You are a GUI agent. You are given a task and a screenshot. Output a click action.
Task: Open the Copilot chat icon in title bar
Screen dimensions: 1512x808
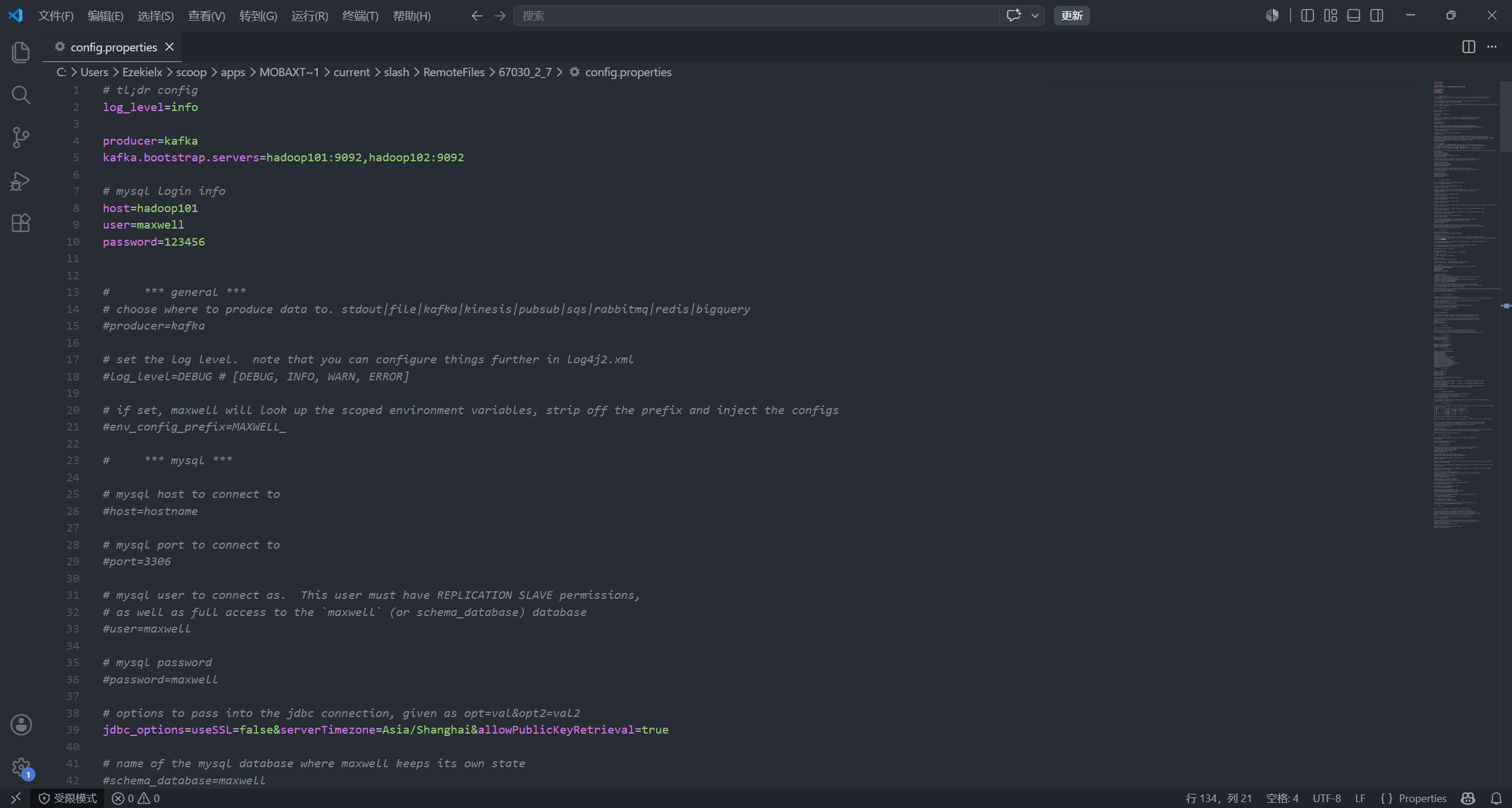[1014, 16]
